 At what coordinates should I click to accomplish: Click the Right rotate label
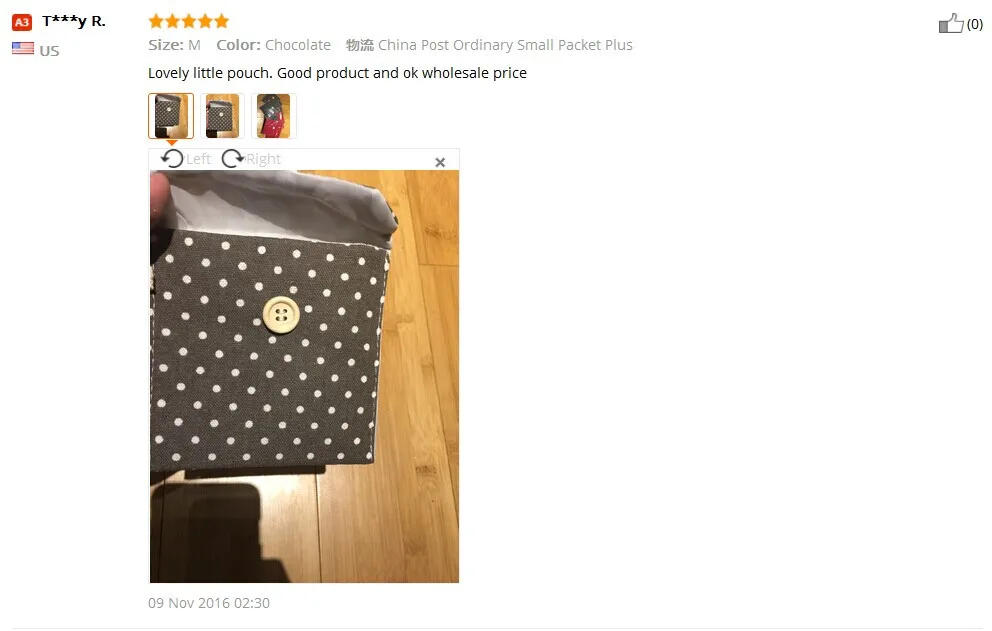point(263,159)
